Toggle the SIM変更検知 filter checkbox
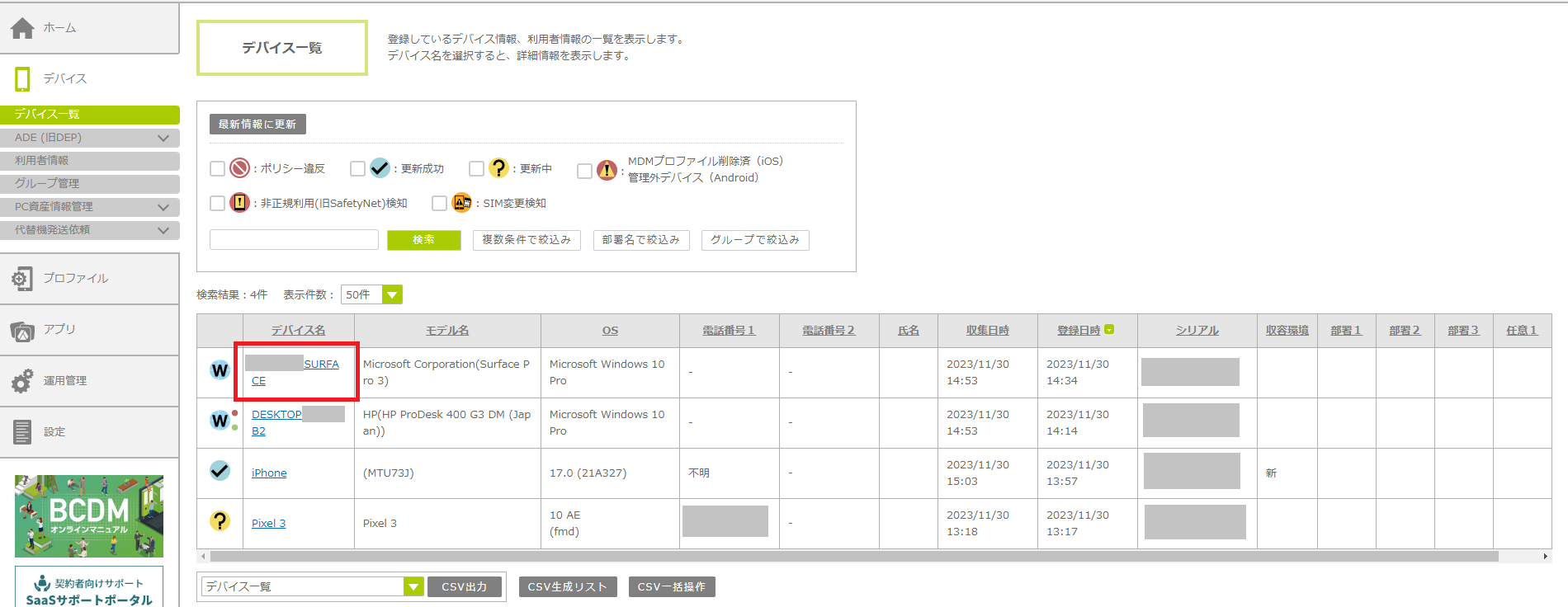The height and width of the screenshot is (607, 1568). (x=439, y=203)
